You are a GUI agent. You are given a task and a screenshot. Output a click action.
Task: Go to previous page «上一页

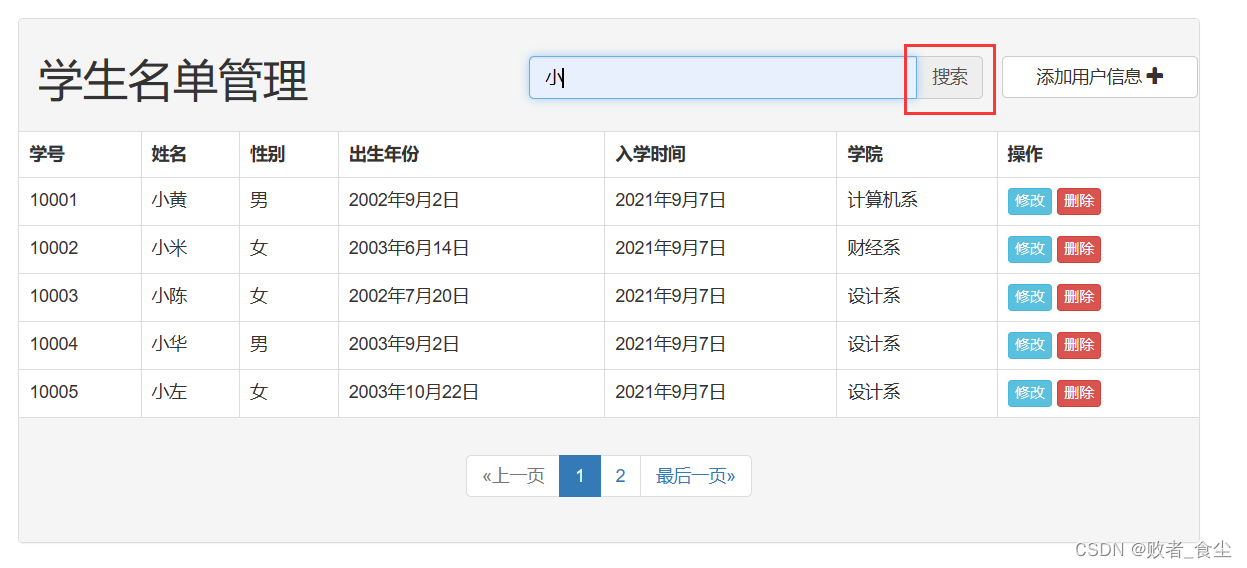click(x=513, y=476)
